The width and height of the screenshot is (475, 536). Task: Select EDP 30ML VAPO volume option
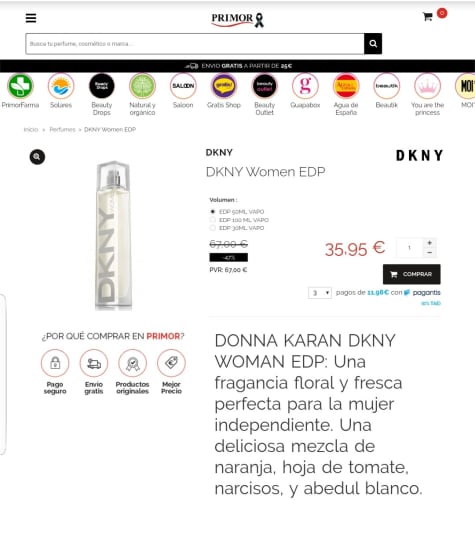coord(213,228)
